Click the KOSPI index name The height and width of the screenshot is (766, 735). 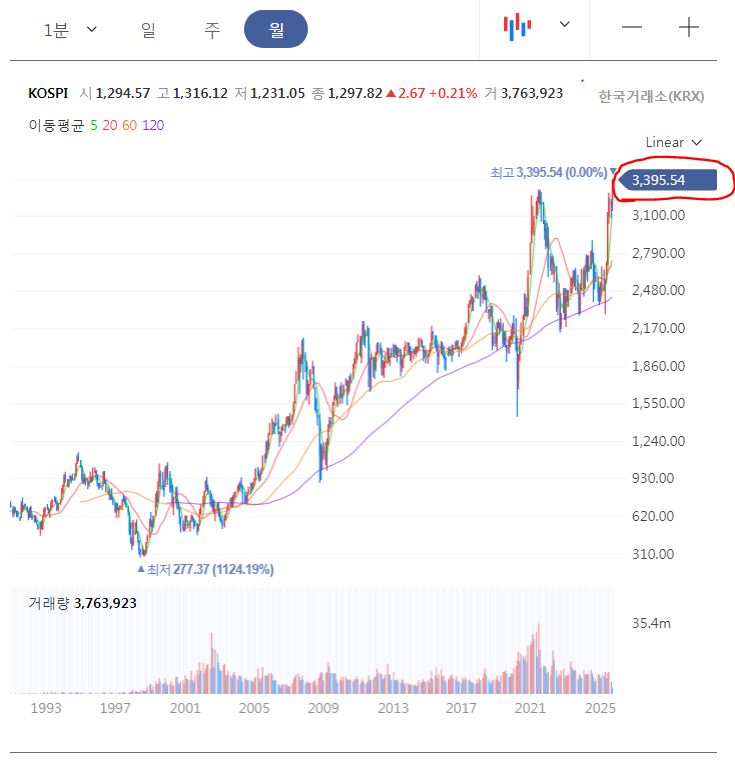click(x=47, y=93)
